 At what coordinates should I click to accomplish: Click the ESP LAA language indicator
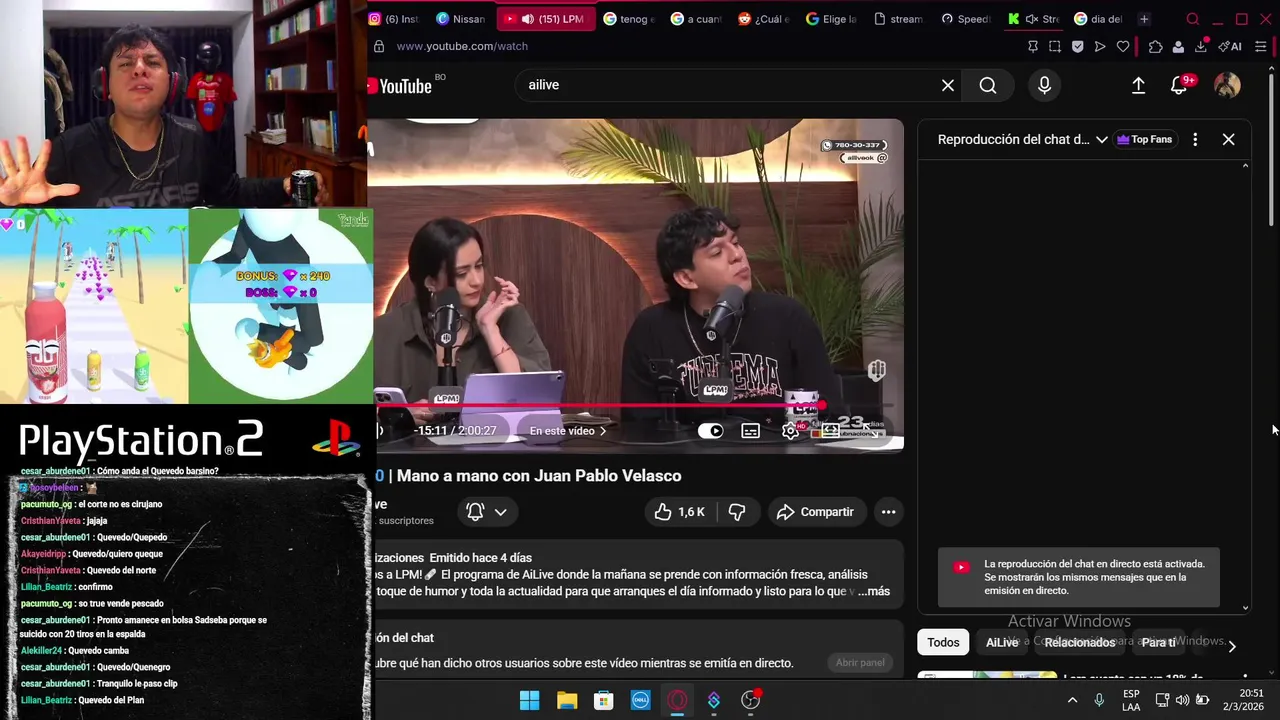1131,700
